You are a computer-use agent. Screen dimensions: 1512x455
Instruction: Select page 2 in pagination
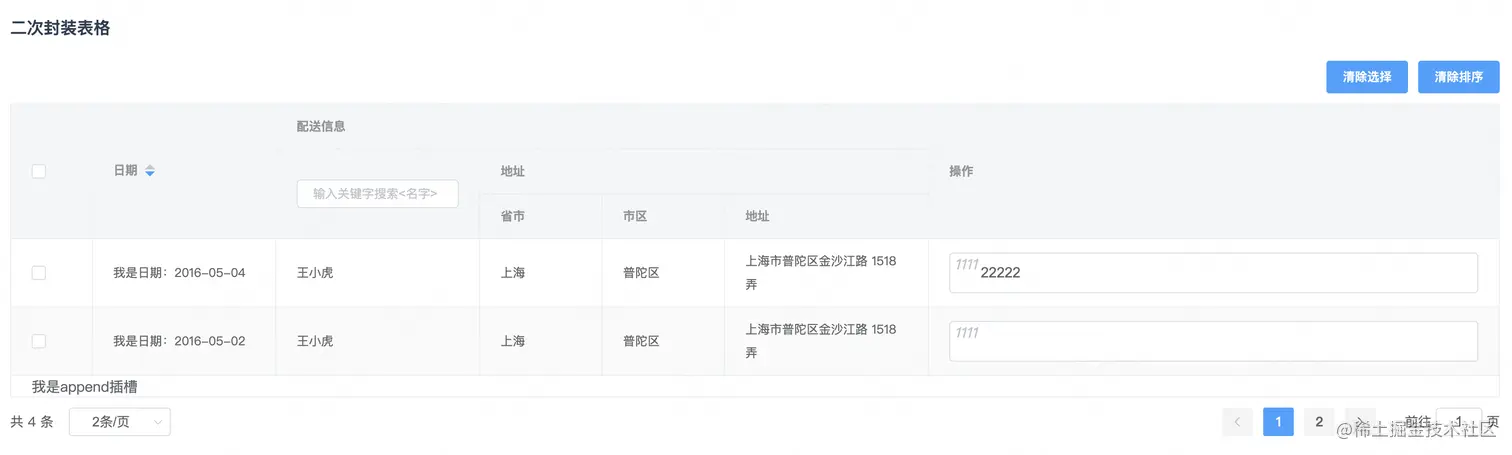point(1319,422)
